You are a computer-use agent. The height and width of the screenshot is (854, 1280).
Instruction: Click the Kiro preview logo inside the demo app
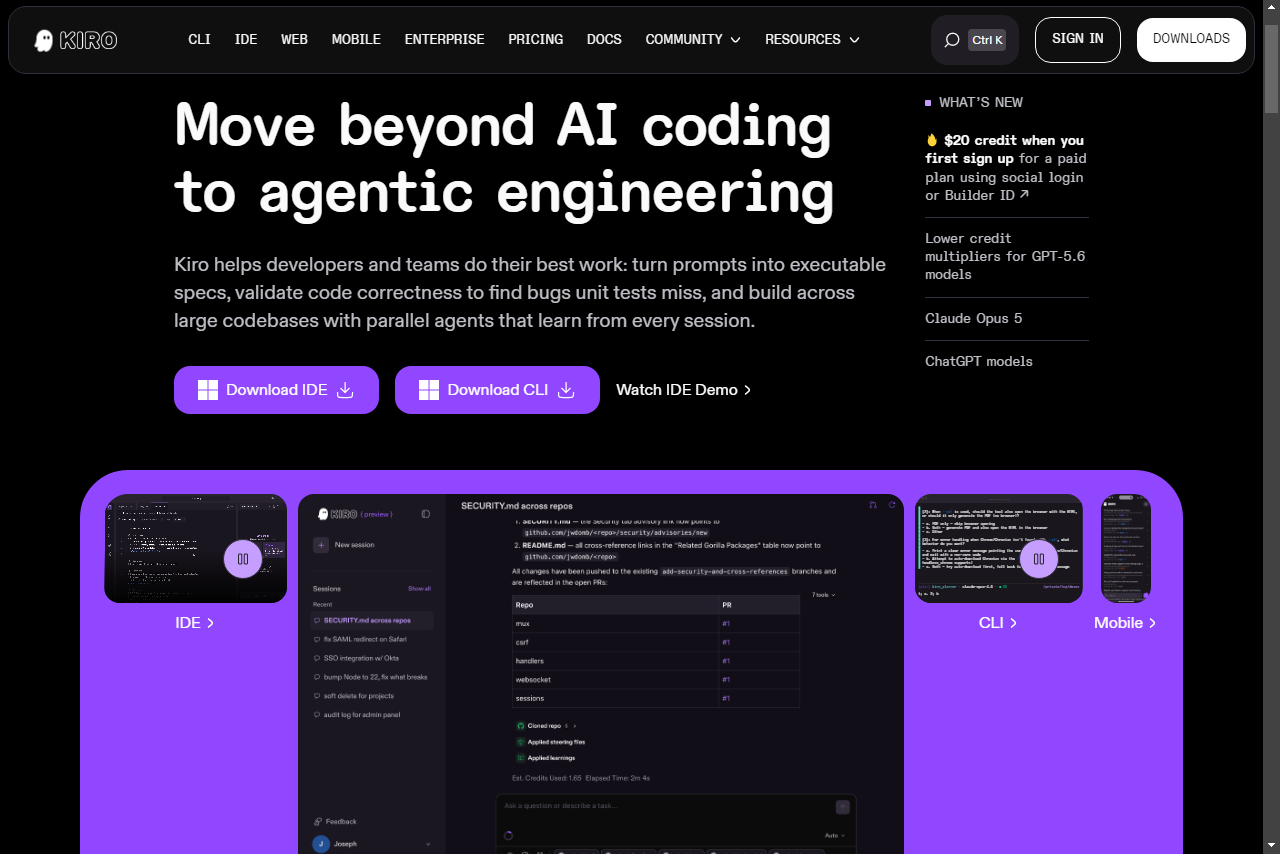coord(354,514)
